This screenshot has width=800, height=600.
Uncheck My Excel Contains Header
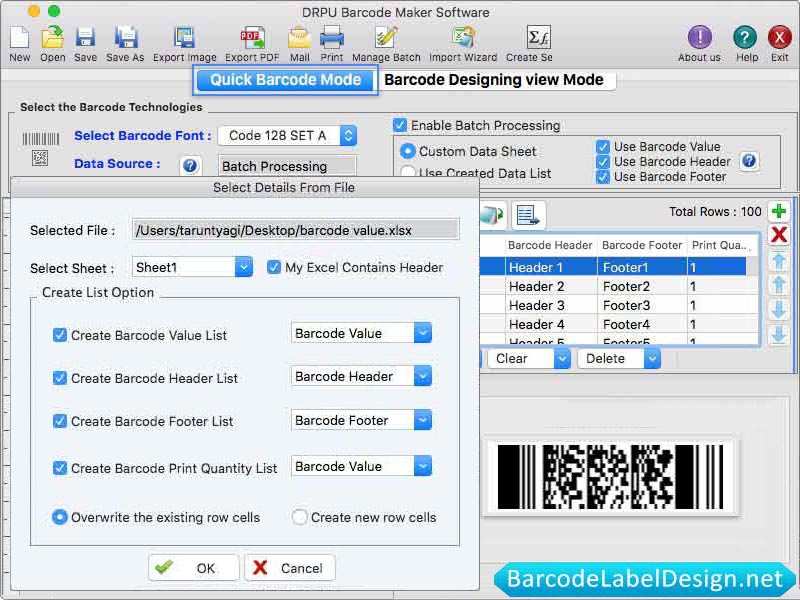[x=274, y=267]
